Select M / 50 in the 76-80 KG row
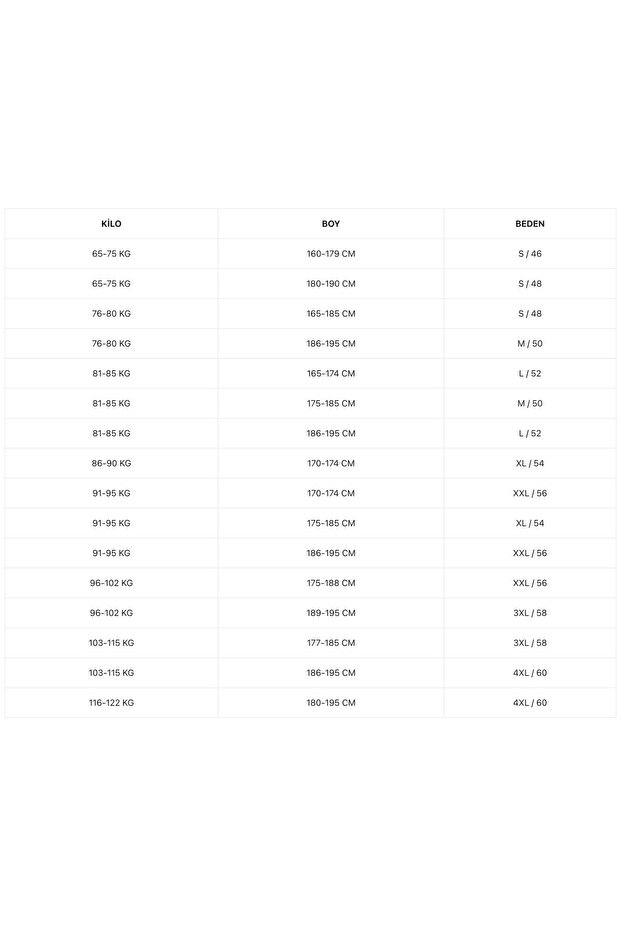The image size is (621, 931). (x=529, y=344)
